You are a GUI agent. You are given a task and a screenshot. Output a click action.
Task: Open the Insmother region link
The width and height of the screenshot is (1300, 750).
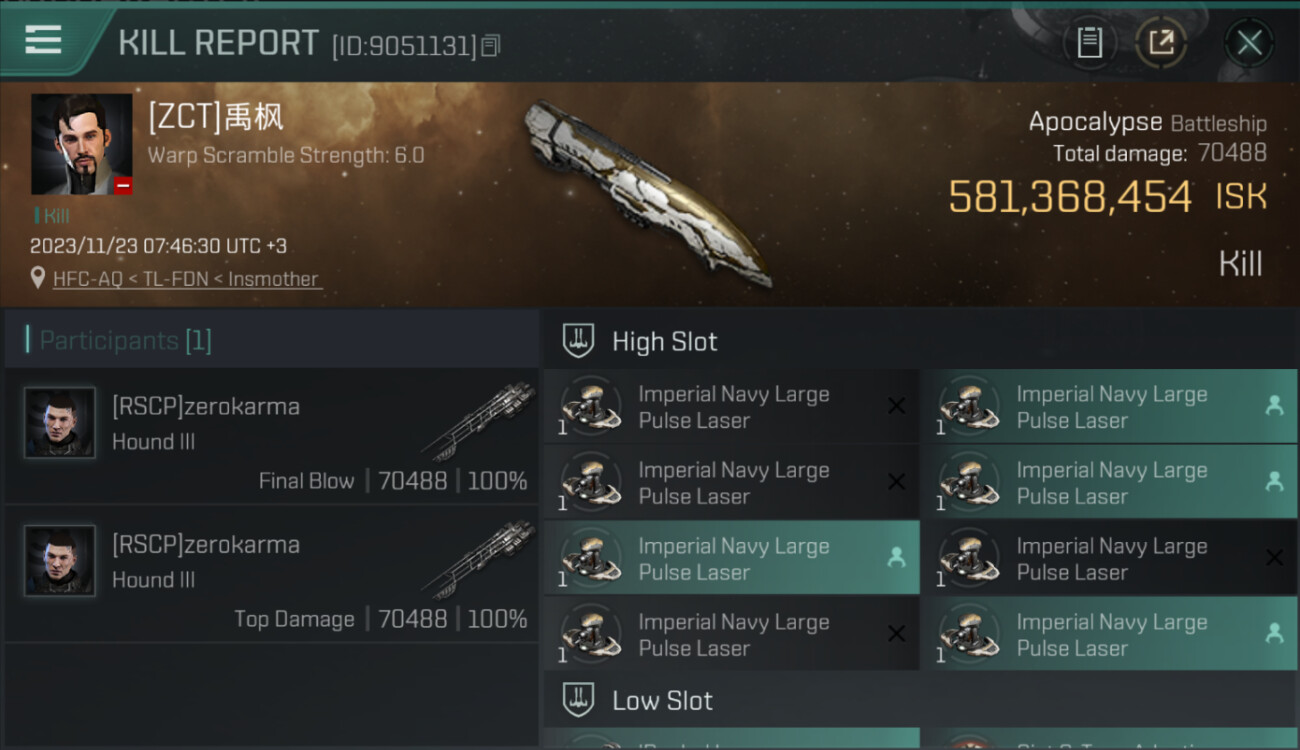click(x=273, y=279)
